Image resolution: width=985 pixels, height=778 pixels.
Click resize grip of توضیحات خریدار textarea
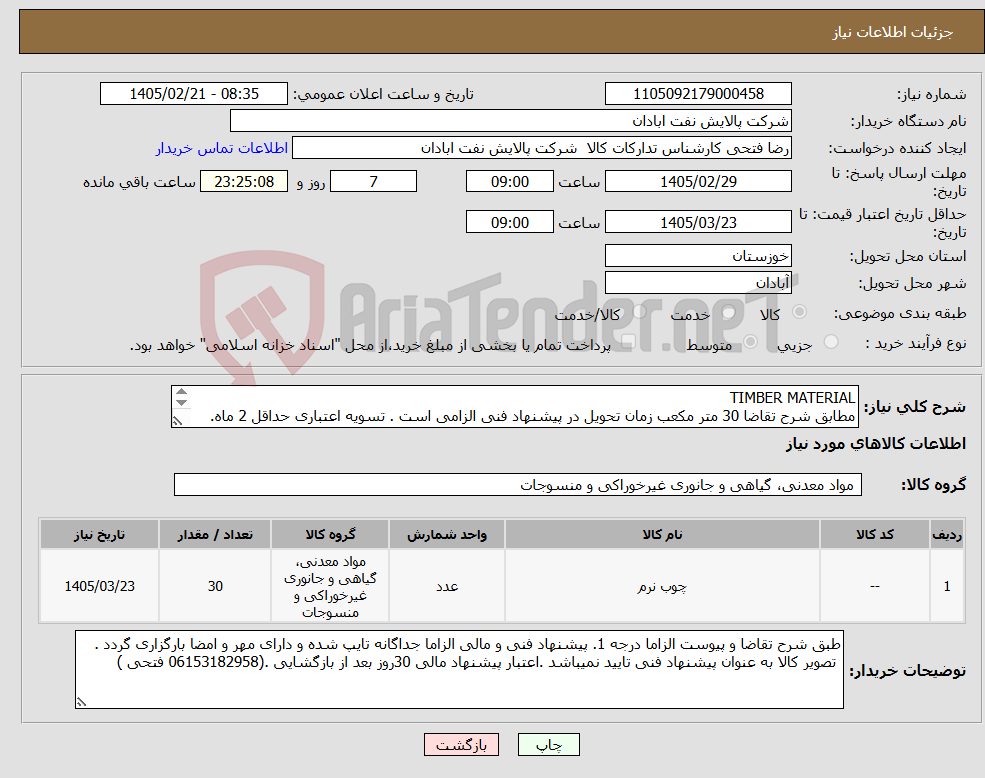[81, 702]
